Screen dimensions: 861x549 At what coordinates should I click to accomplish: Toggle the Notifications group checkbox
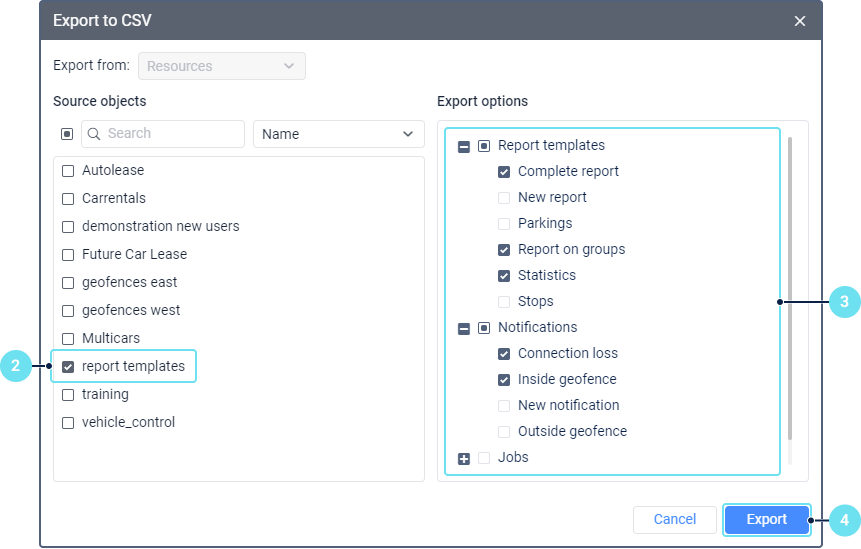coord(484,328)
